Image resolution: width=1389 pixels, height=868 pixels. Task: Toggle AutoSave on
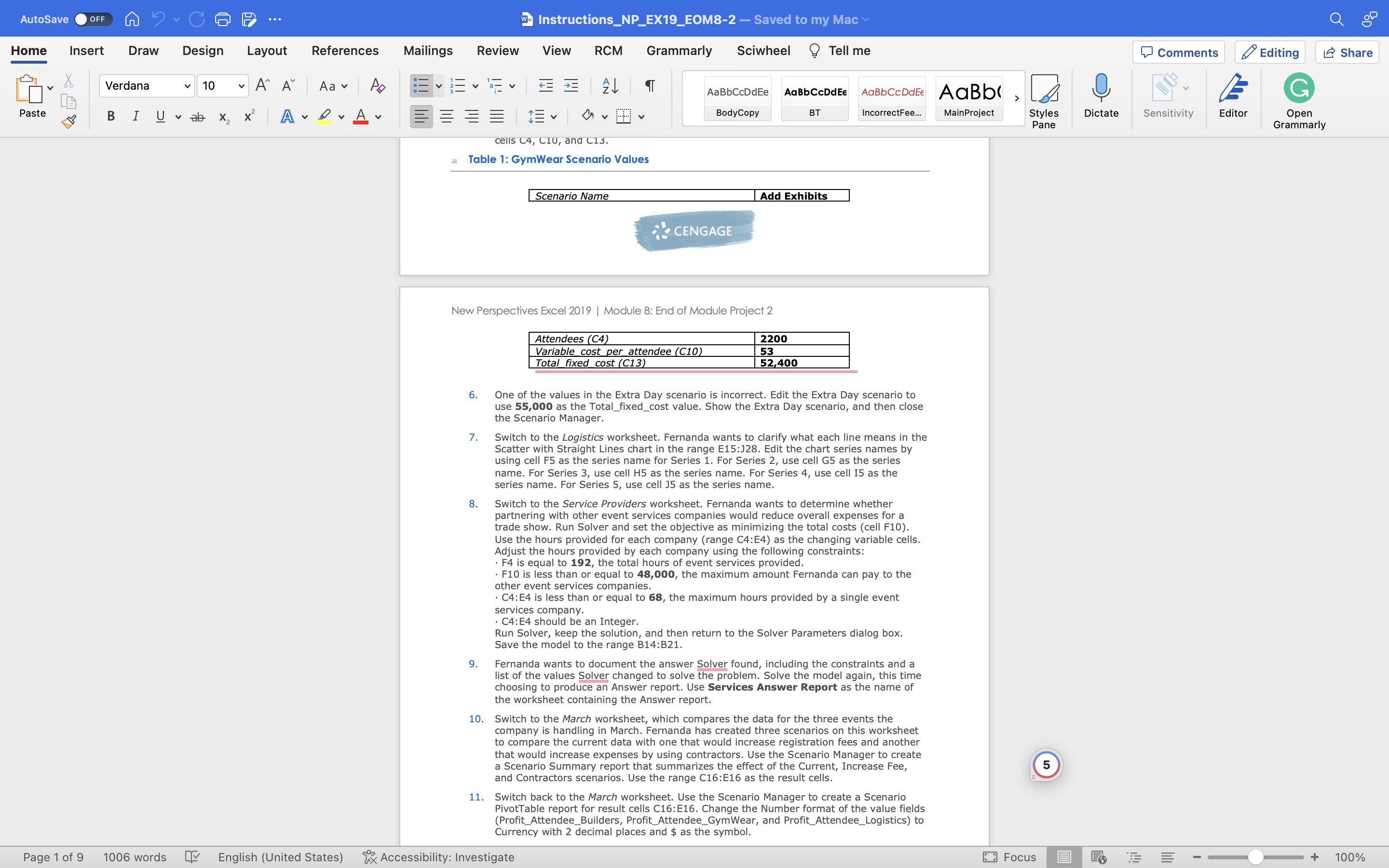click(x=94, y=19)
